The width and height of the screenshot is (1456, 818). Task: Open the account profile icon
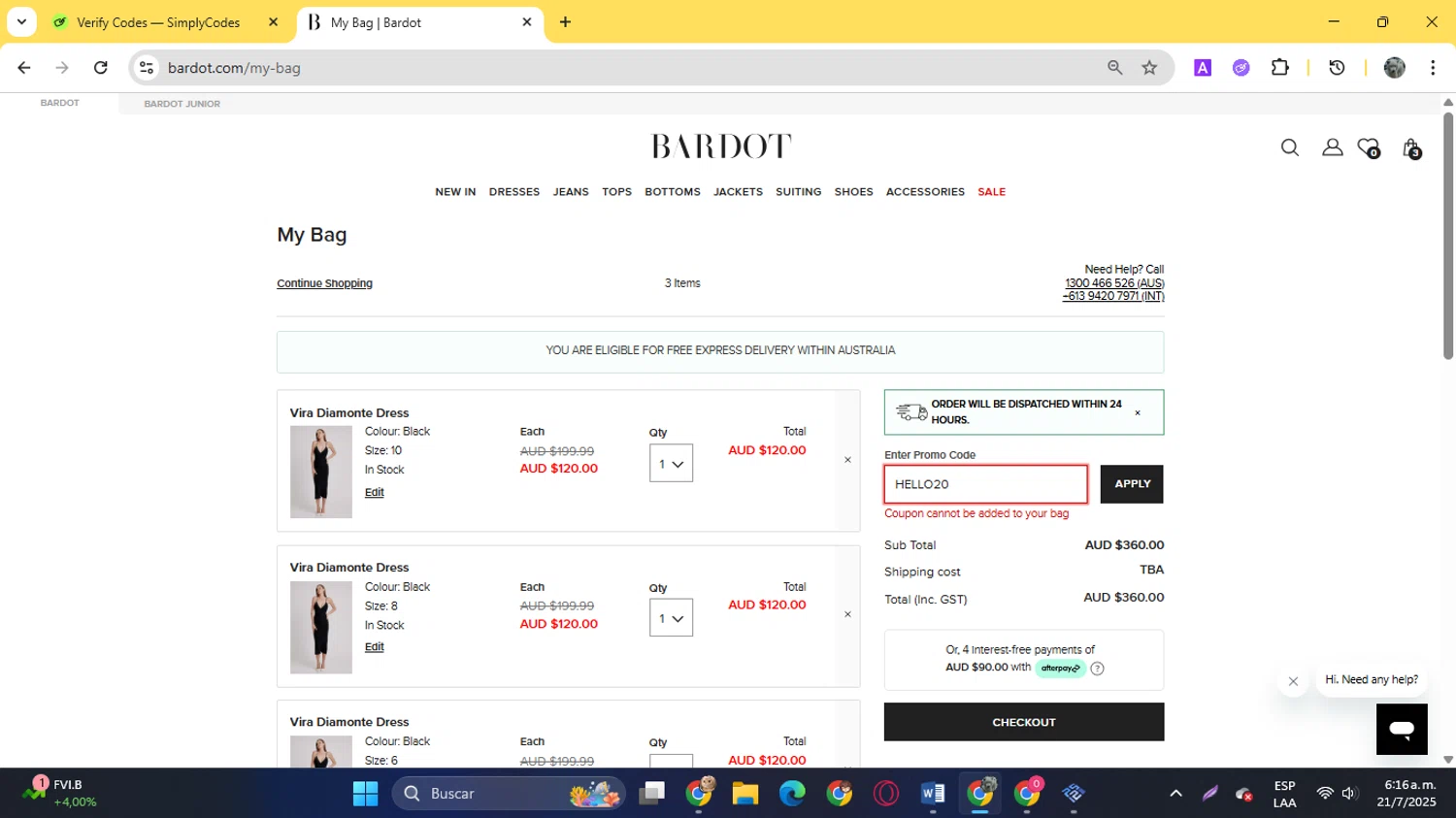[1332, 147]
